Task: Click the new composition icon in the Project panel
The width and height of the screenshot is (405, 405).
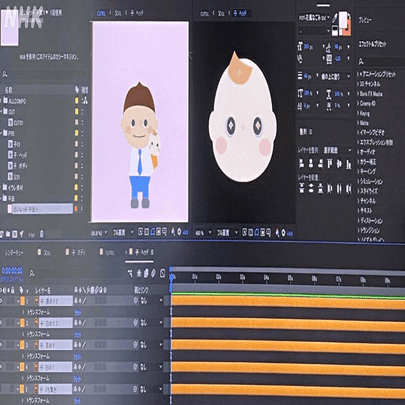Action: click(15, 234)
